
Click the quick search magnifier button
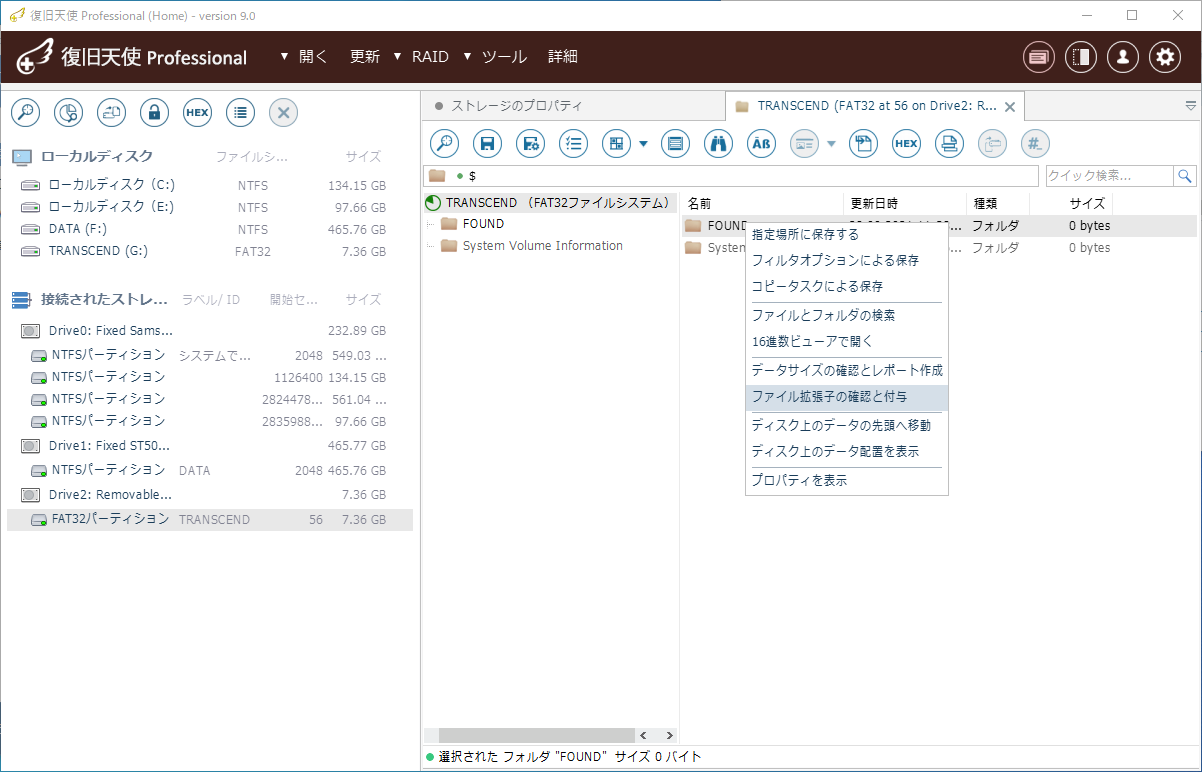[x=1185, y=176]
